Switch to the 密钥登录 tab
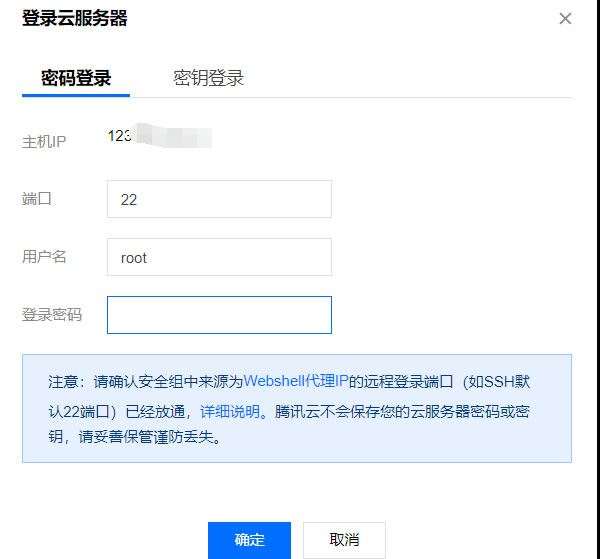 click(x=208, y=78)
